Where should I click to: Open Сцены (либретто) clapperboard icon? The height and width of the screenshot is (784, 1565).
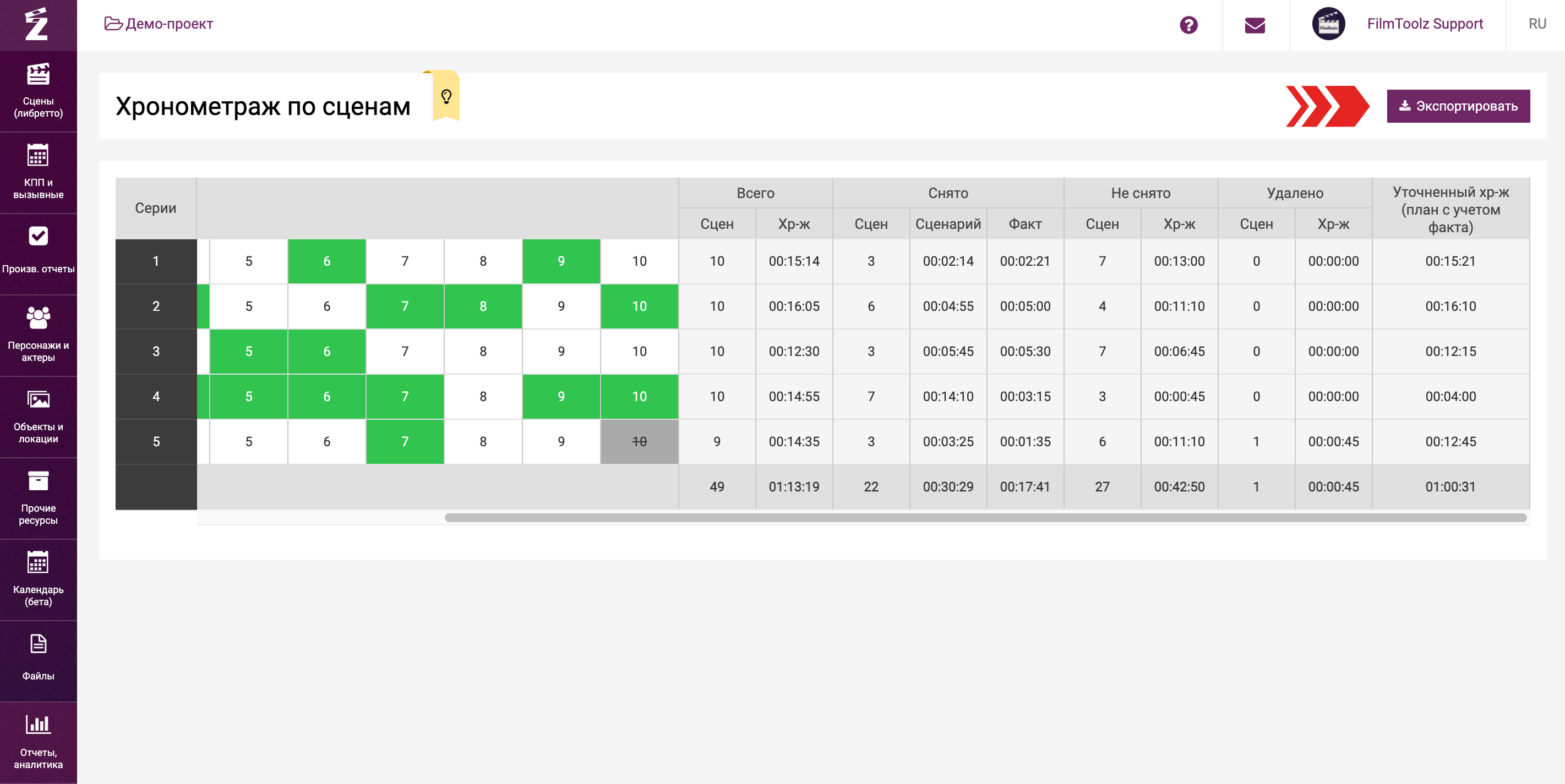(37, 75)
